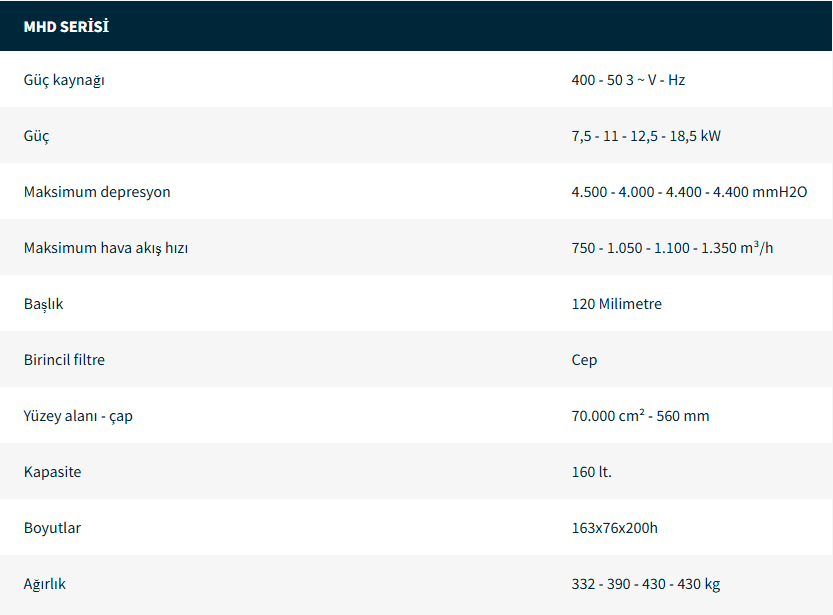The image size is (833, 615).
Task: Click the 400 - 50 3 ~ V - Hz value
Action: 628,80
